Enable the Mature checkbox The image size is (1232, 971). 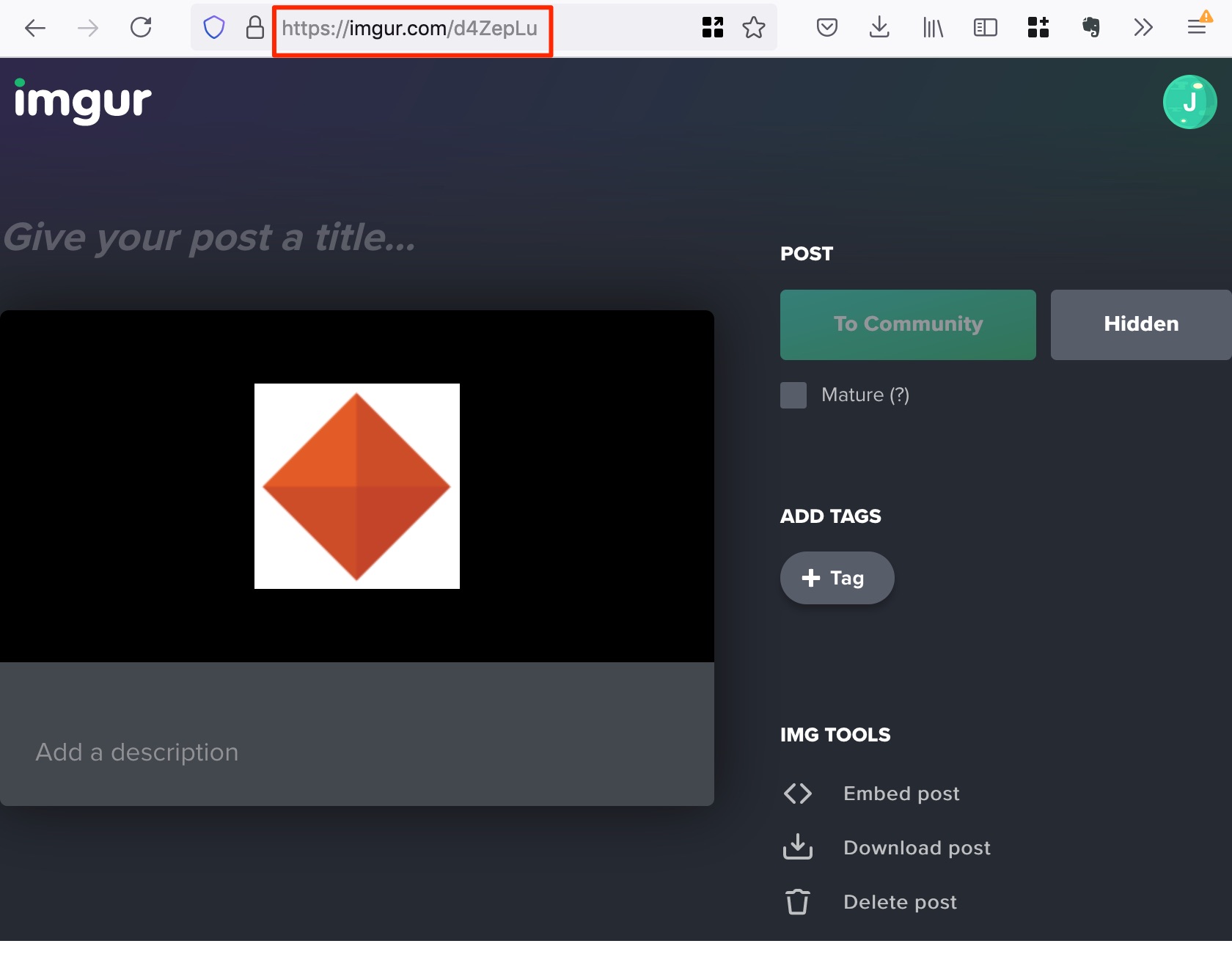pyautogui.click(x=793, y=395)
